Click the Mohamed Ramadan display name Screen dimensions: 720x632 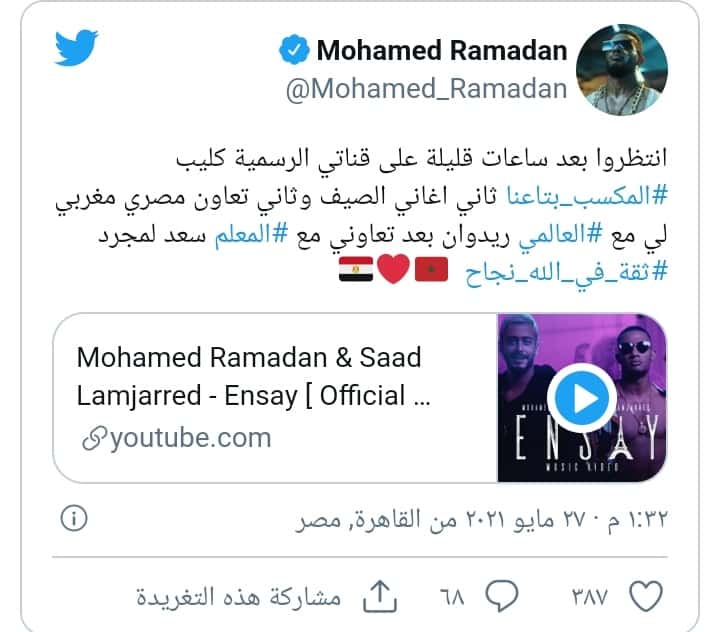tap(442, 50)
